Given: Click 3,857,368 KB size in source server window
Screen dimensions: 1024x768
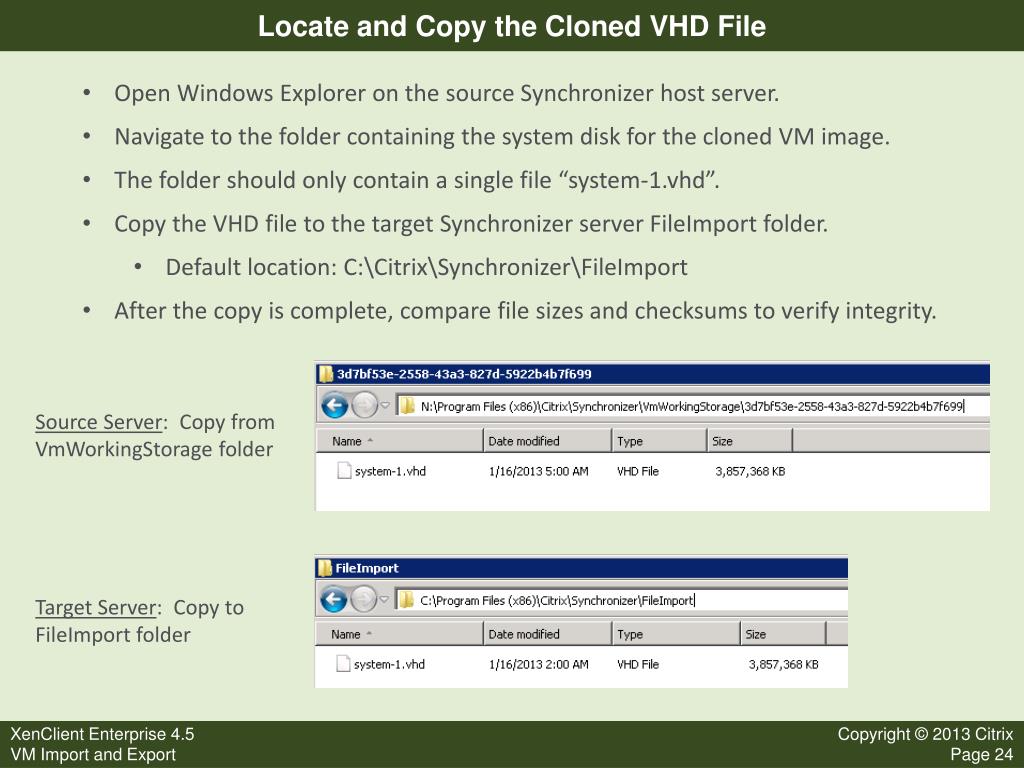Looking at the screenshot, I should (750, 471).
